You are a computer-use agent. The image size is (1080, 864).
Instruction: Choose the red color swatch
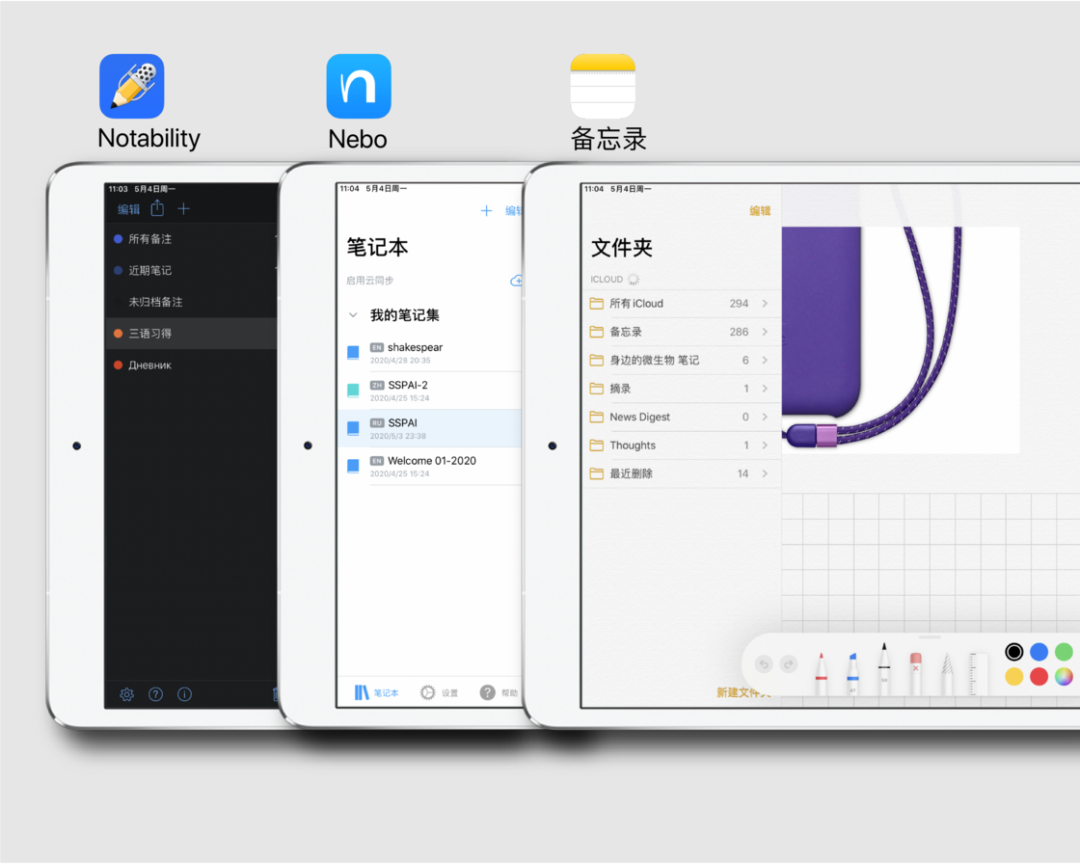[1039, 677]
